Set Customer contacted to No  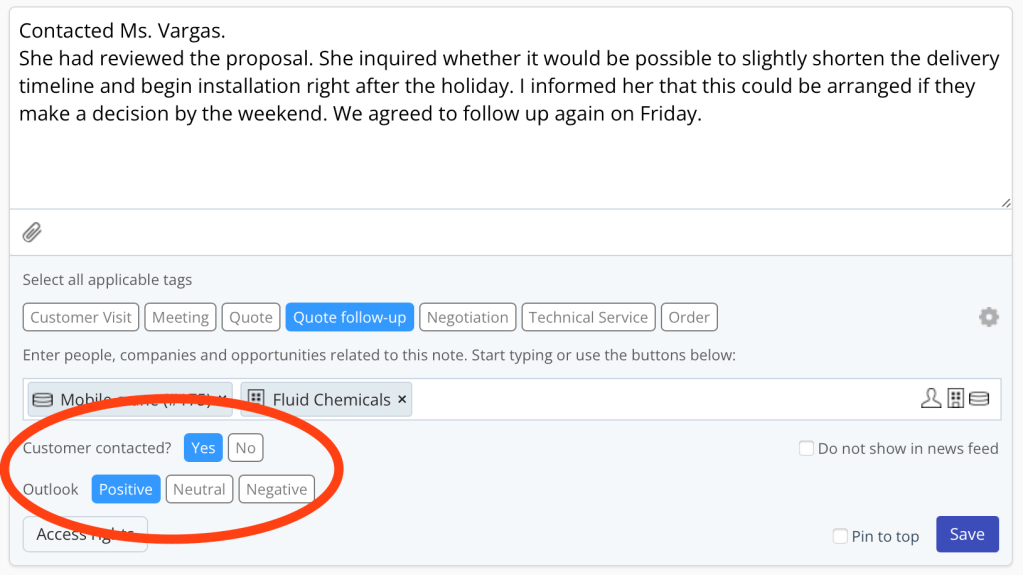[245, 448]
